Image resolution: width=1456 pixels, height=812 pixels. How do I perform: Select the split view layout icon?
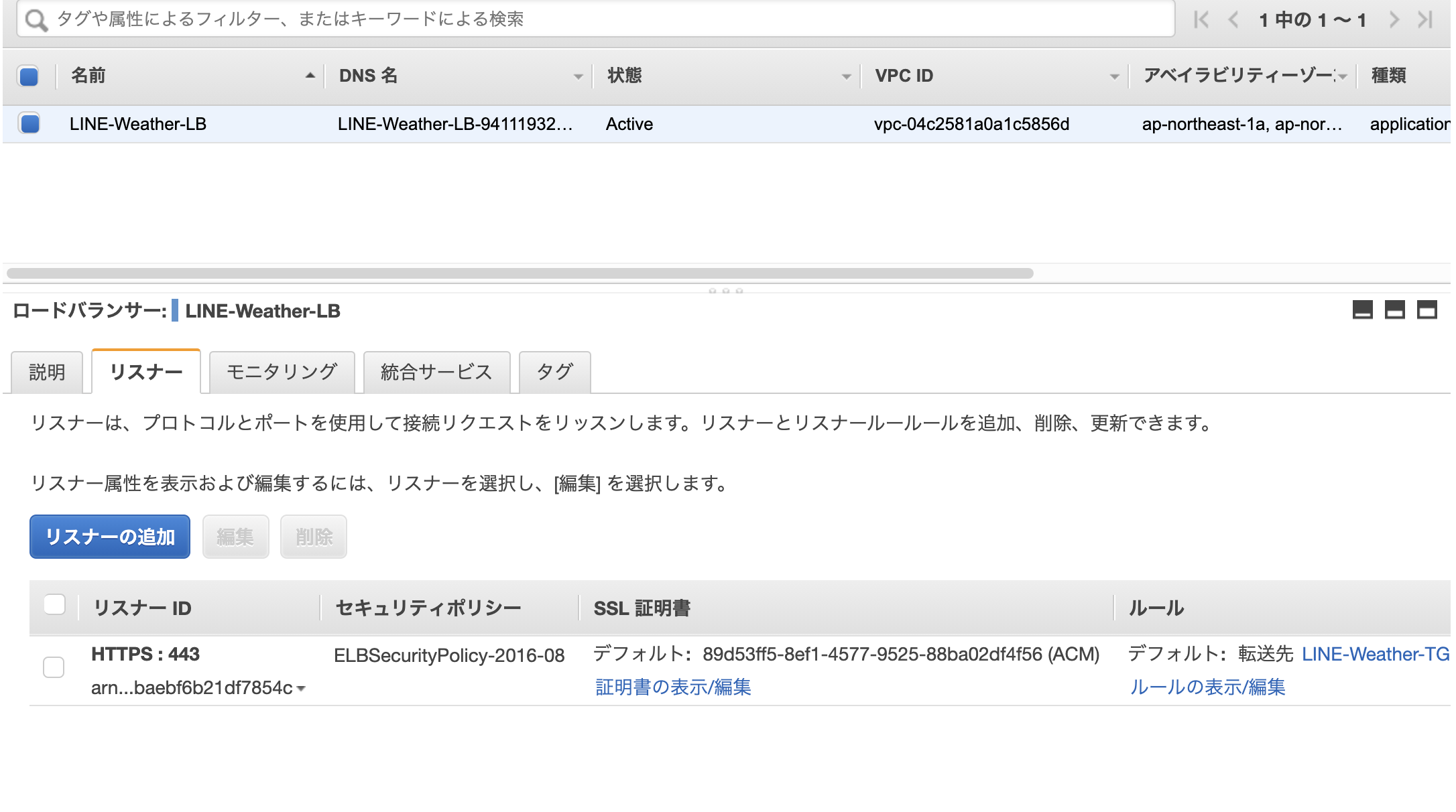coord(1395,311)
